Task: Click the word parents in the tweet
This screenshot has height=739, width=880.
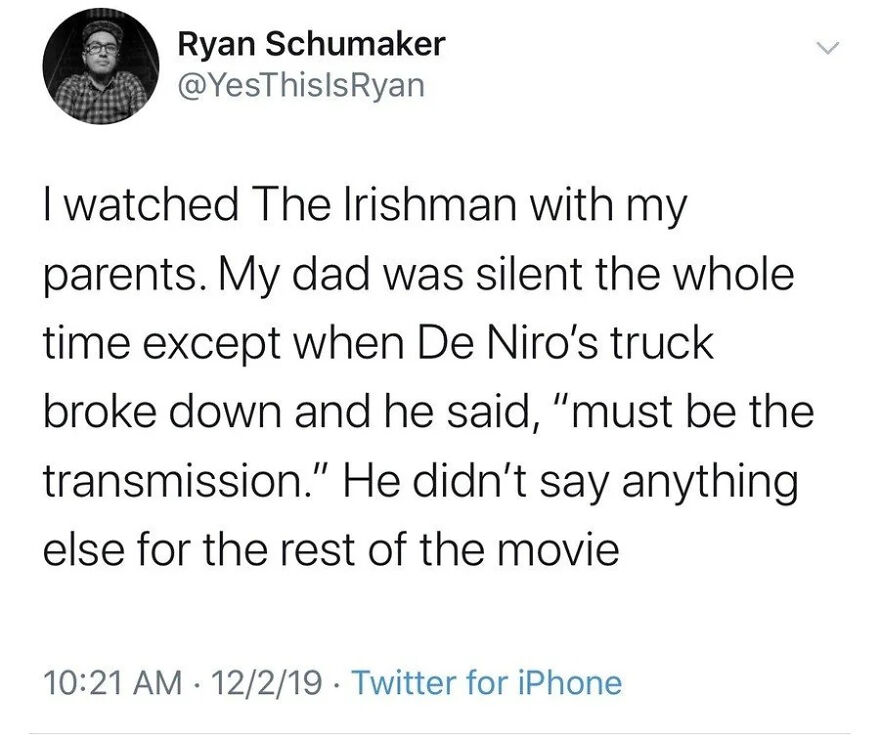Action: [120, 273]
